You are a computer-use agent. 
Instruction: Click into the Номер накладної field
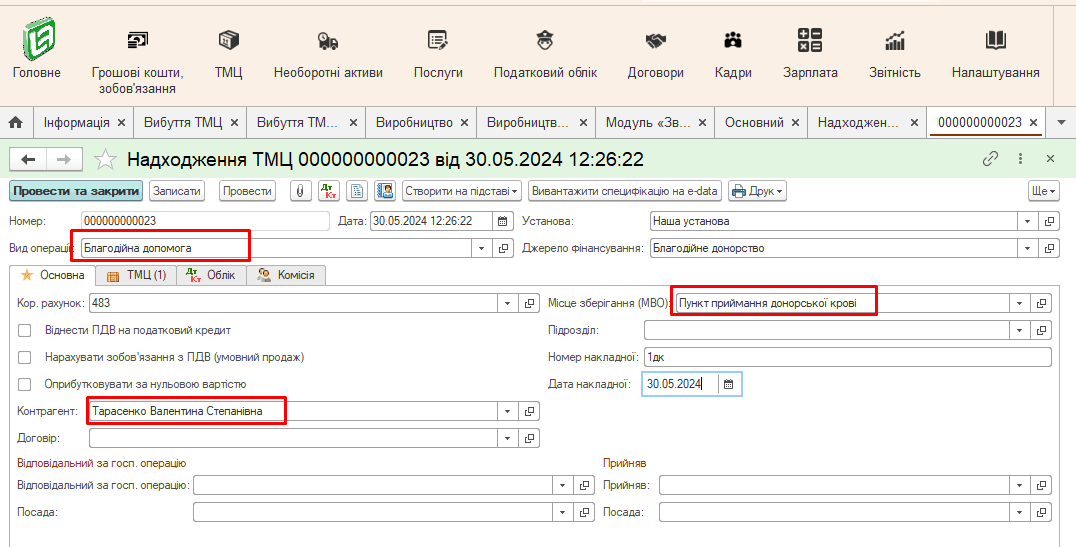845,357
